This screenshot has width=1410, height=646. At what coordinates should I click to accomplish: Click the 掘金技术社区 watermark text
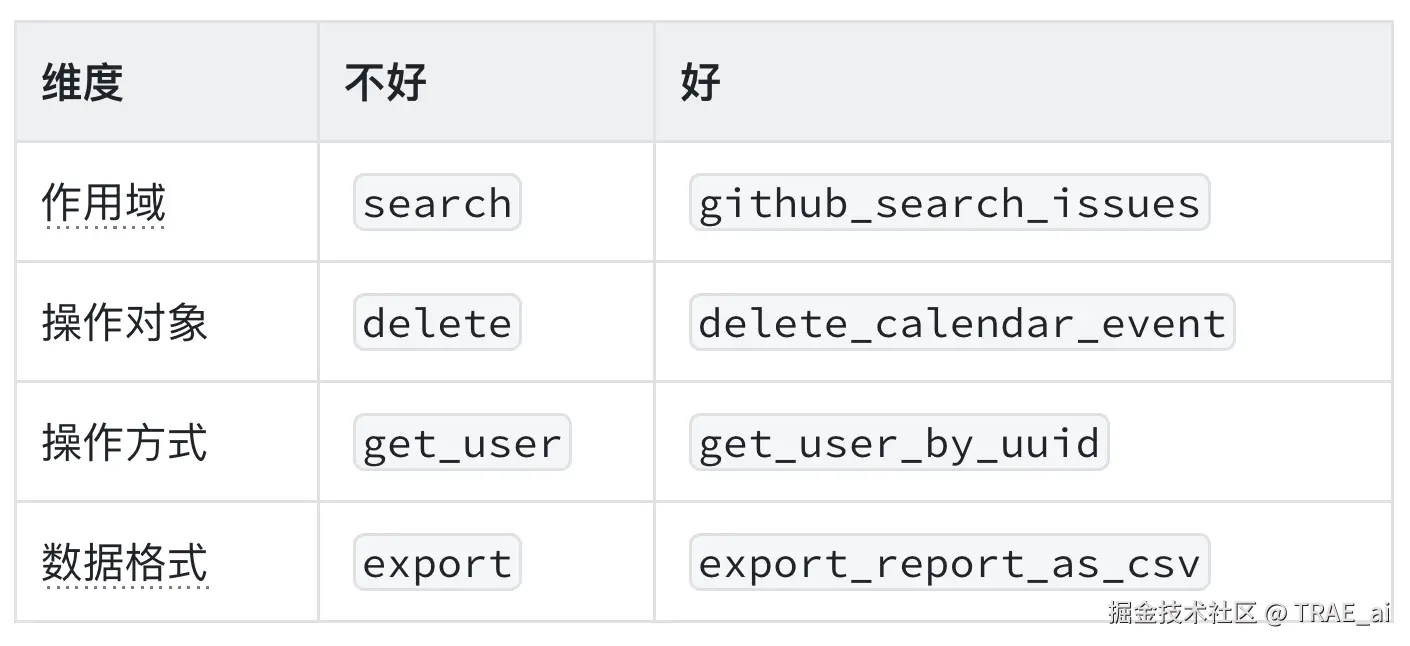tap(1181, 612)
